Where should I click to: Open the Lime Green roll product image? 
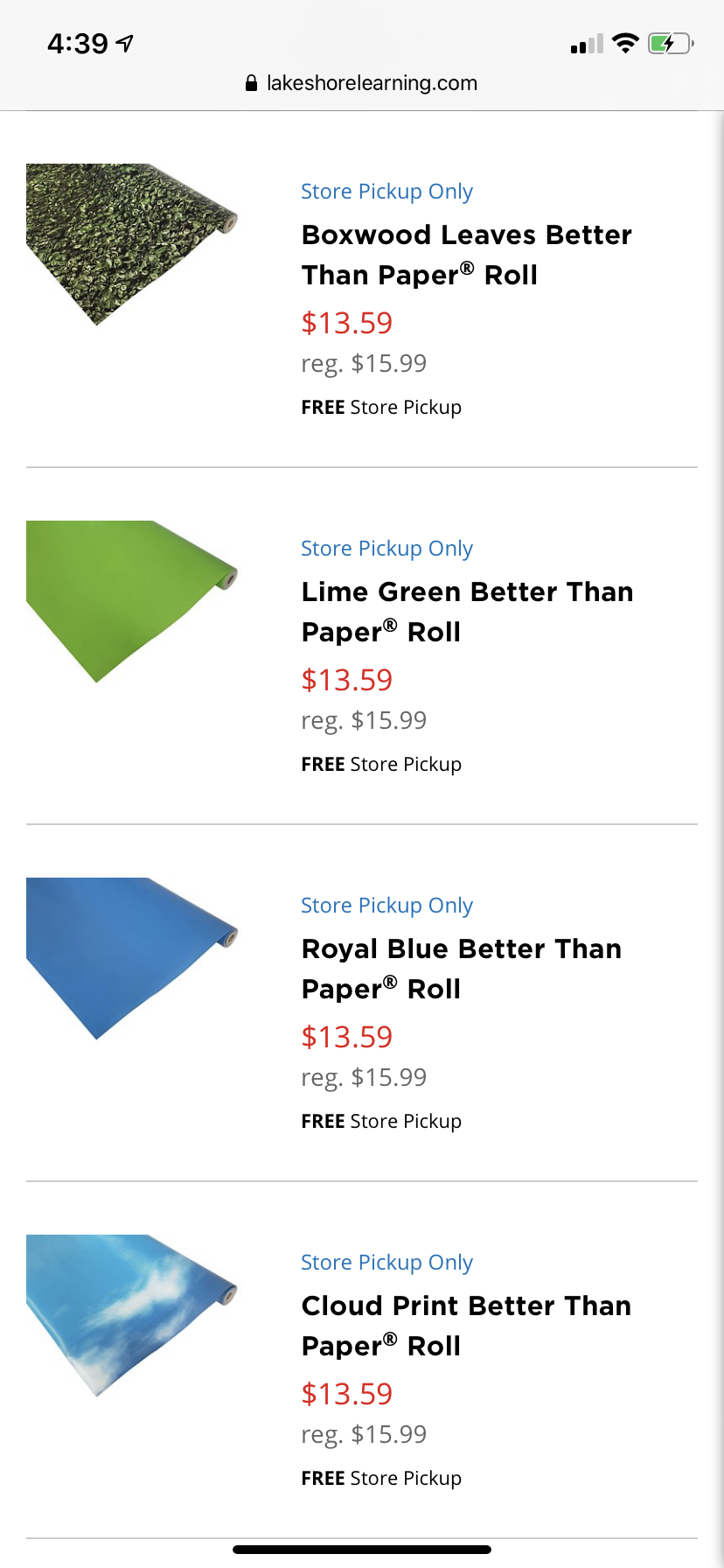pos(131,600)
